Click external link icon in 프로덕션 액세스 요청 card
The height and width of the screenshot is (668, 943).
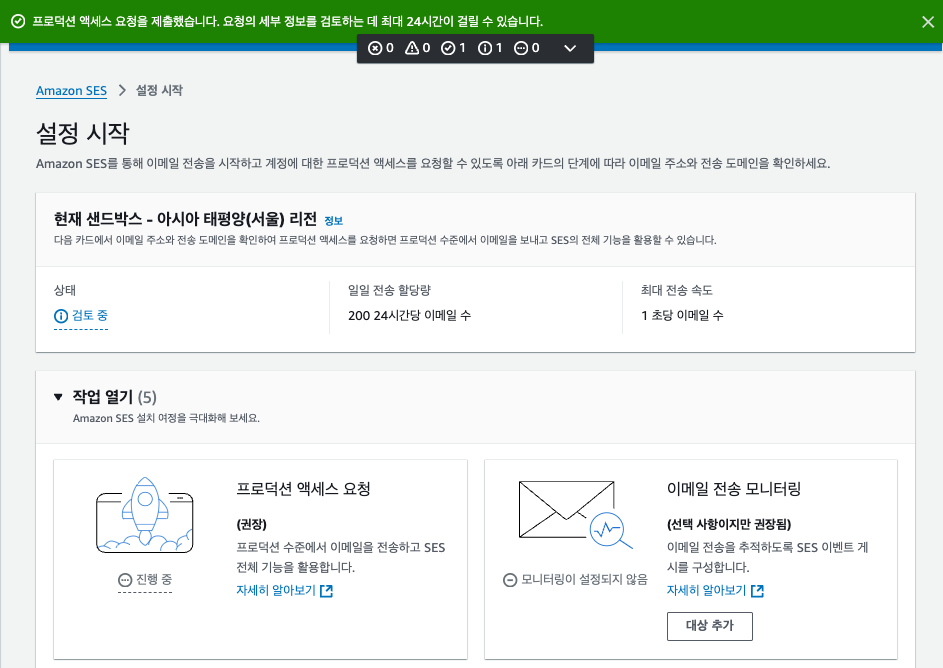tap(326, 591)
